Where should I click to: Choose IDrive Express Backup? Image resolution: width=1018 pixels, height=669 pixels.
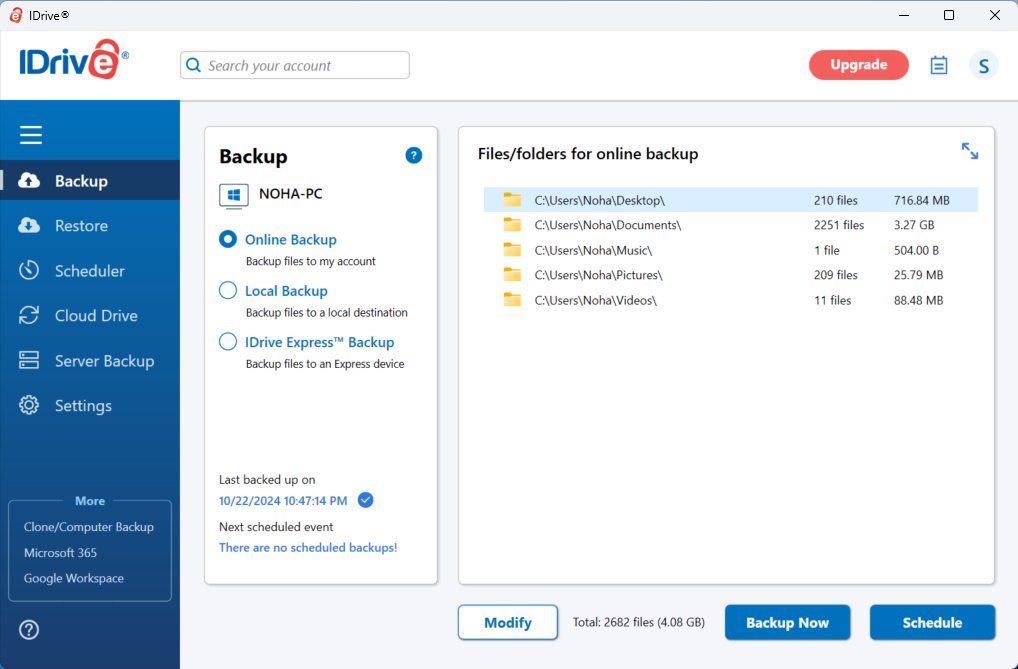point(227,341)
